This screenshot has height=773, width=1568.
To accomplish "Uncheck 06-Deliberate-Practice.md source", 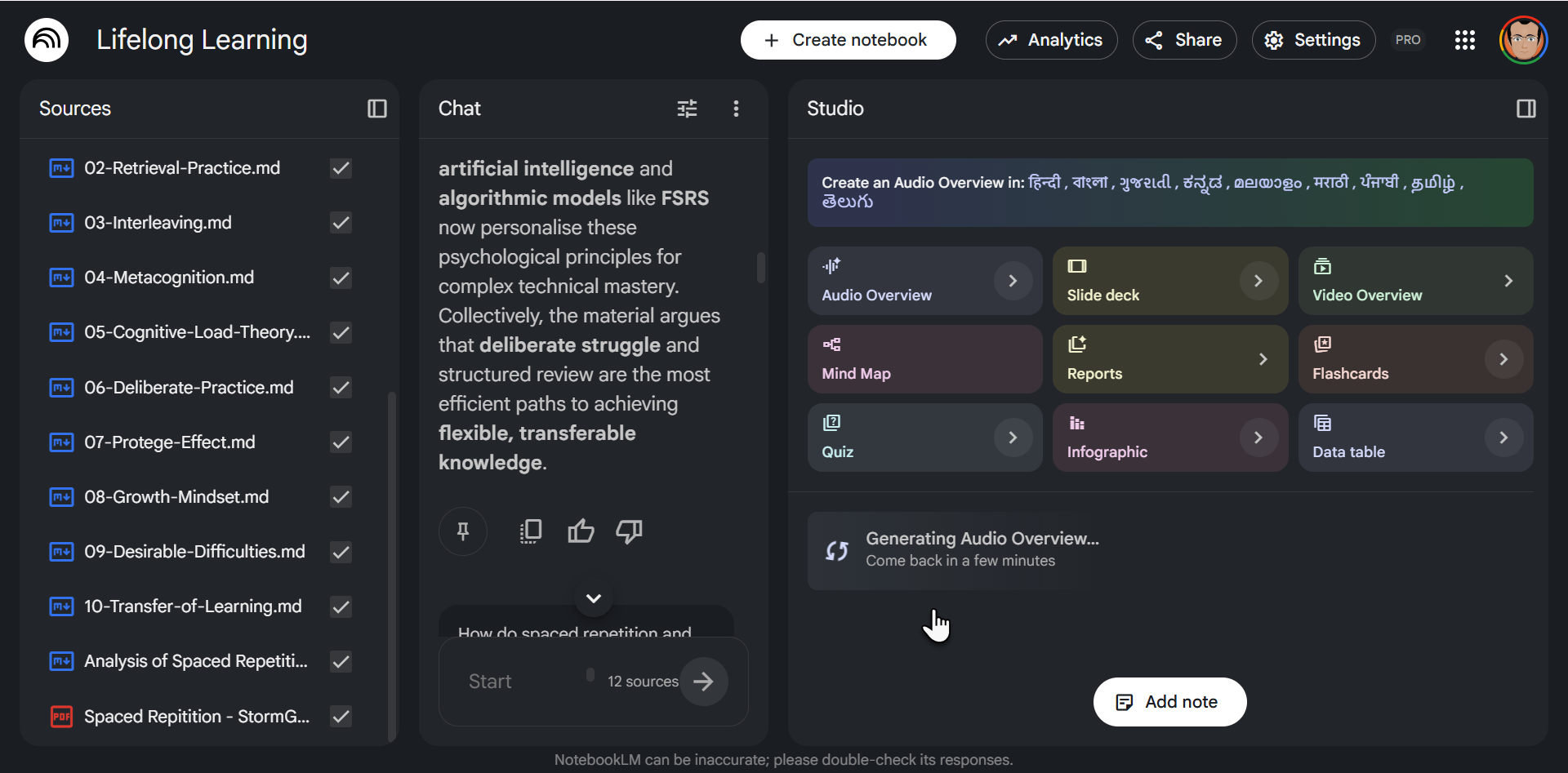I will (341, 388).
